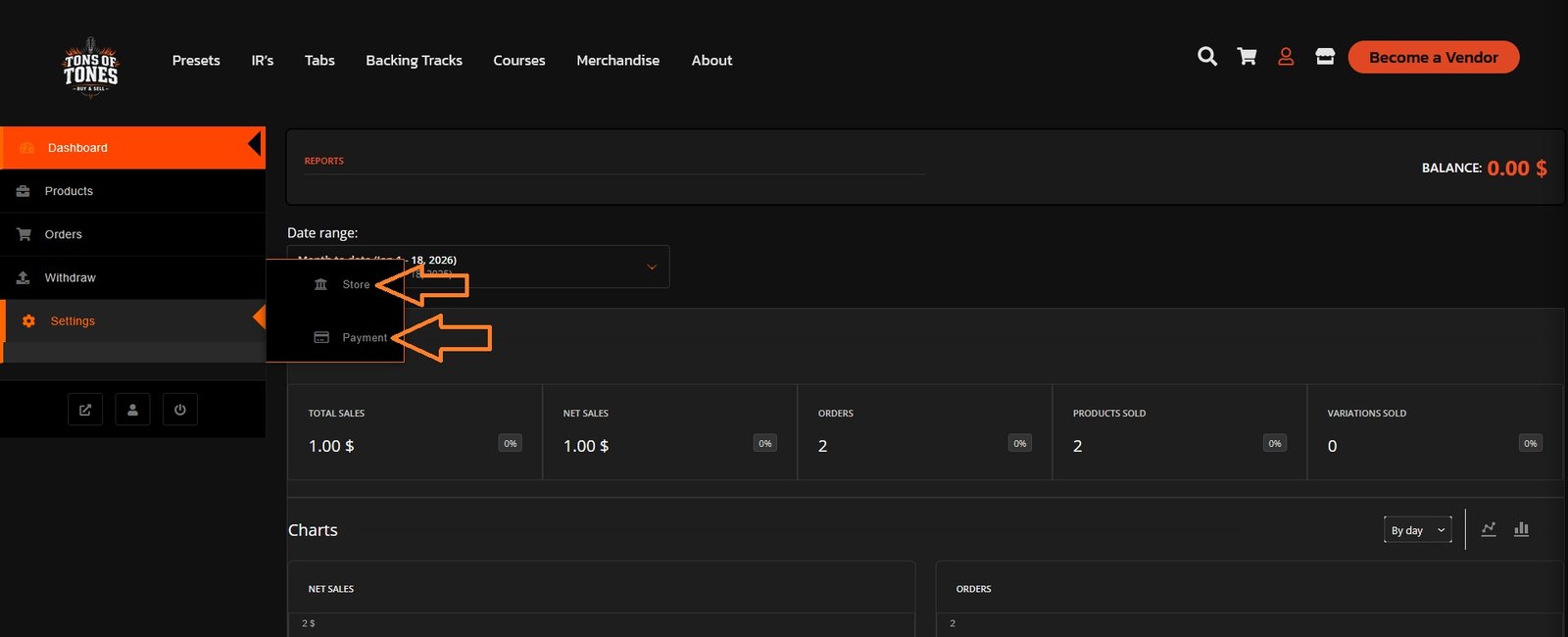Select Payment in Settings submenu
This screenshot has height=637, width=1568.
364,337
